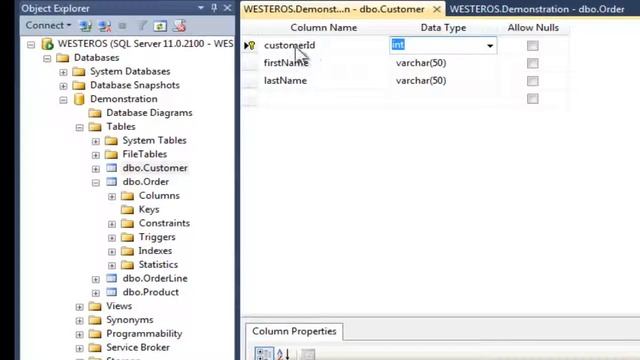Expand the Indexes folder node
The height and width of the screenshot is (360, 640).
(x=111, y=251)
